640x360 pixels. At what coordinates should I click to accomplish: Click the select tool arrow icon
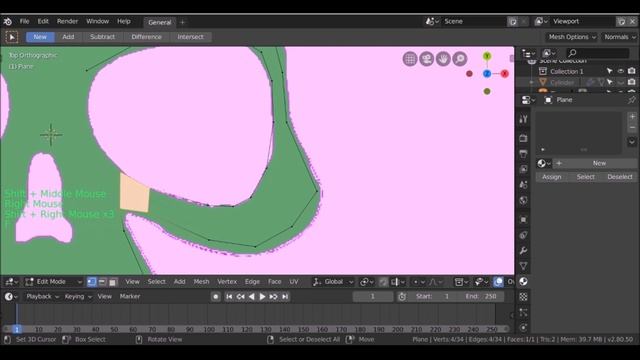[12, 37]
